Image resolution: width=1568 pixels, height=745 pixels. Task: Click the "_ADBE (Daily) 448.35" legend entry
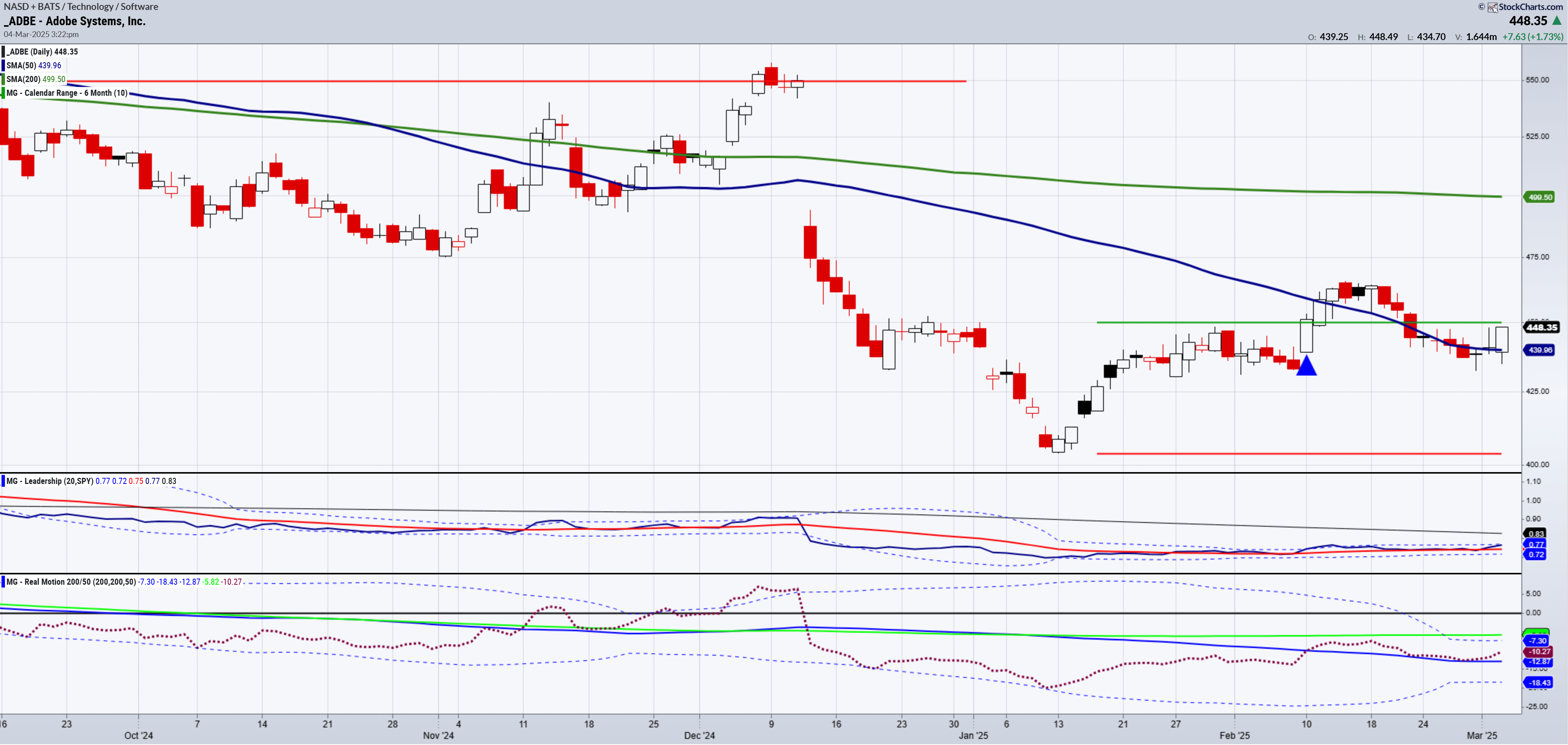43,52
